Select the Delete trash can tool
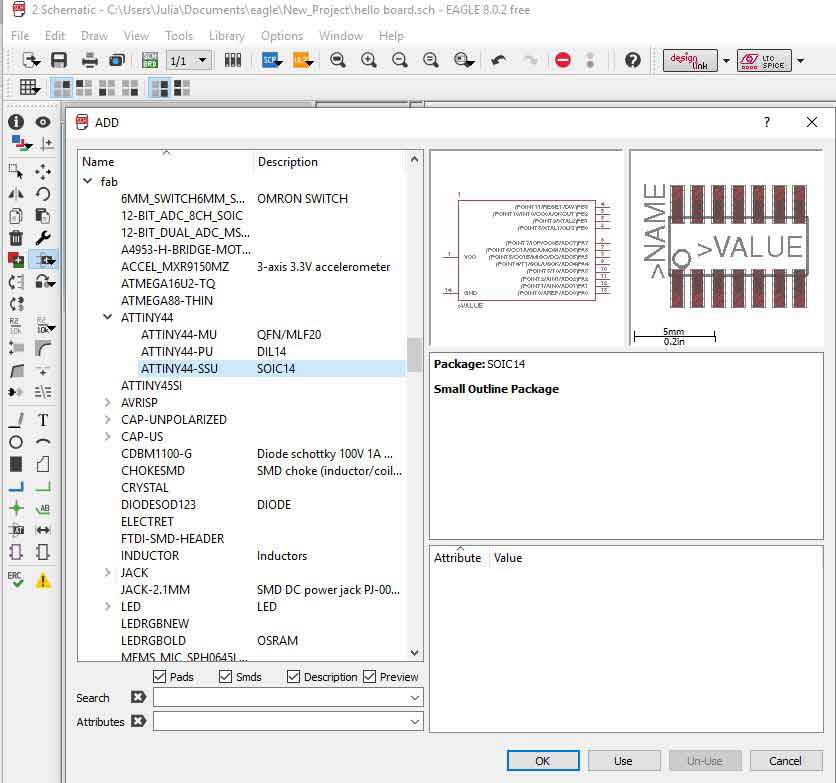Image resolution: width=836 pixels, height=783 pixels. [16, 237]
